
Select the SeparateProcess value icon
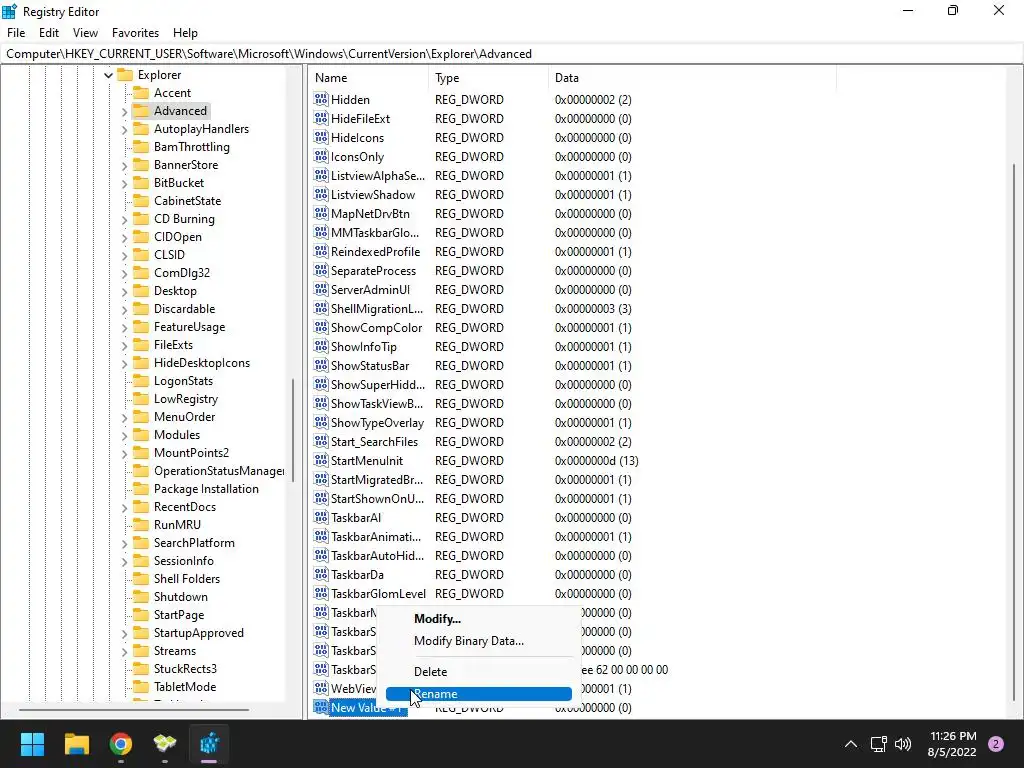pyautogui.click(x=321, y=270)
